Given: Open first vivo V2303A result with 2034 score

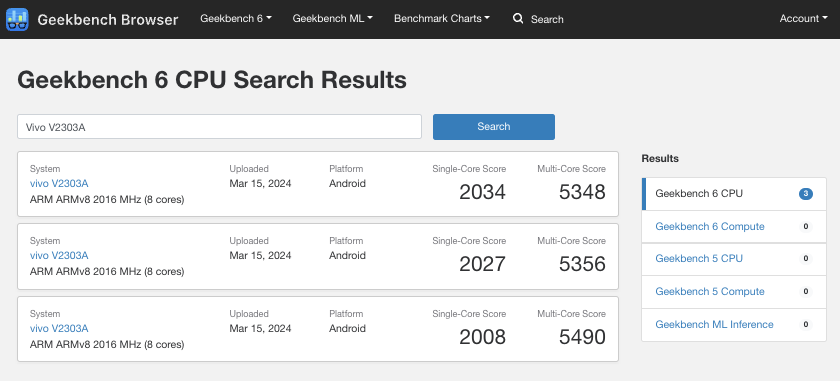Looking at the screenshot, I should pos(59,184).
